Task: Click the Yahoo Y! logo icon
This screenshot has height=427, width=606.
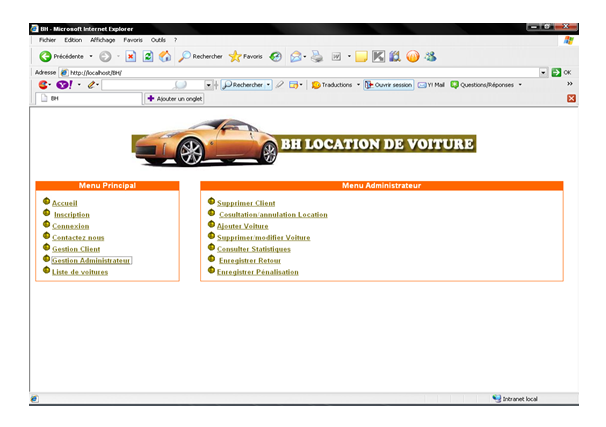Action: point(65,85)
